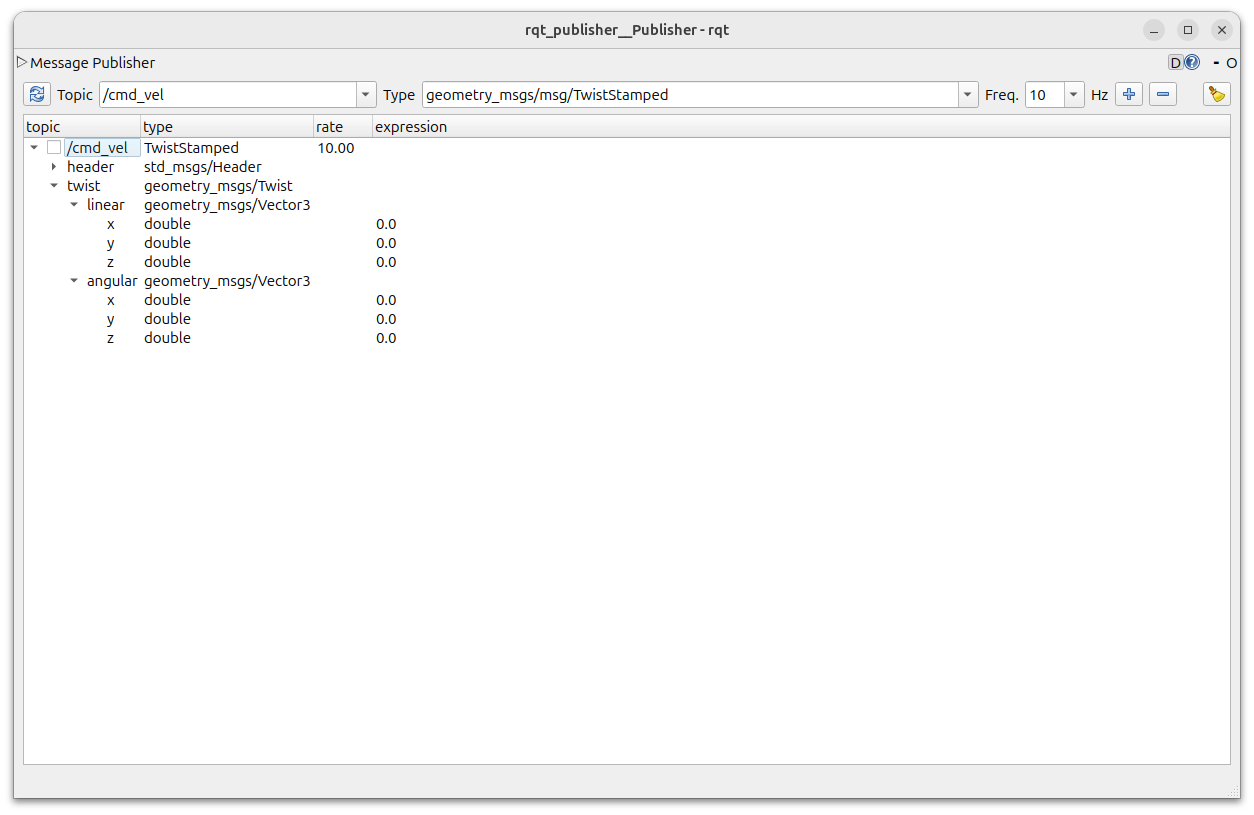This screenshot has width=1254, height=815.
Task: Click the refresh topics icon
Action: point(37,95)
